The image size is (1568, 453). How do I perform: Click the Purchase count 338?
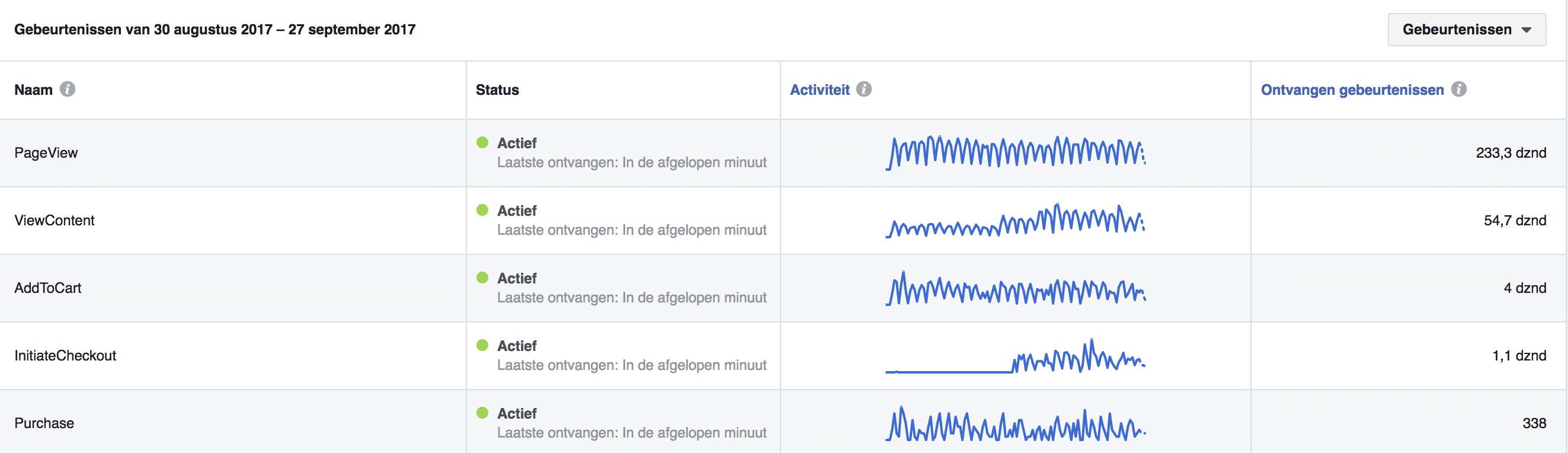[x=1533, y=423]
